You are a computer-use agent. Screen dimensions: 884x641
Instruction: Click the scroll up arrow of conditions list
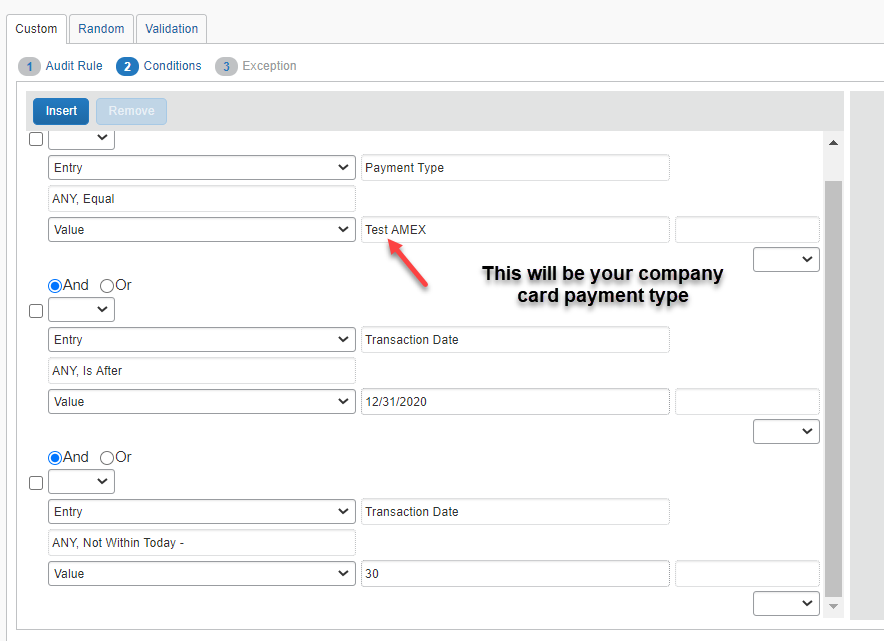pyautogui.click(x=833, y=142)
